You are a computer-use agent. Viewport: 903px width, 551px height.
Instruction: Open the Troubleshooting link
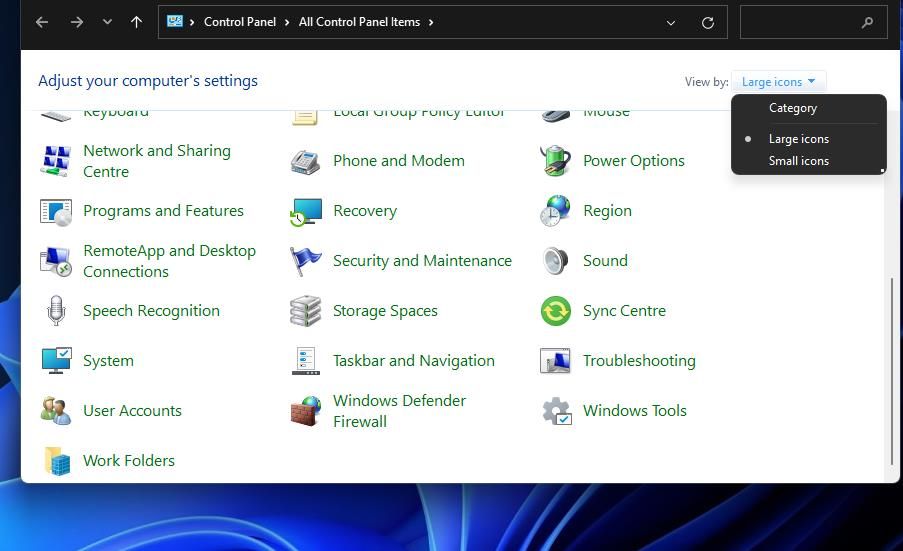pos(639,361)
